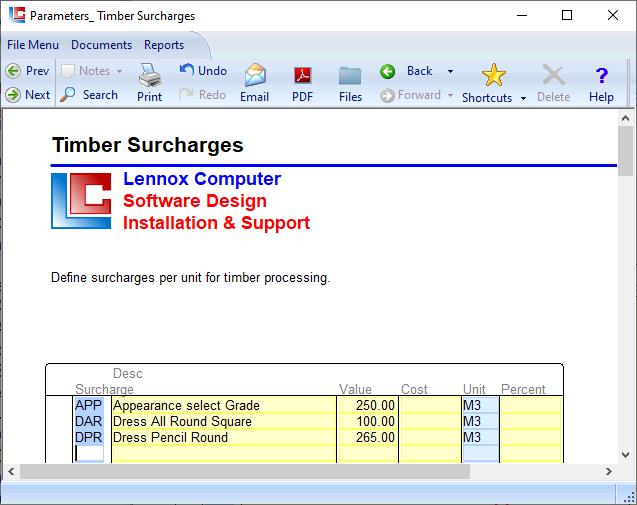Click the 265.00 value cell
637x505 pixels.
click(x=368, y=437)
